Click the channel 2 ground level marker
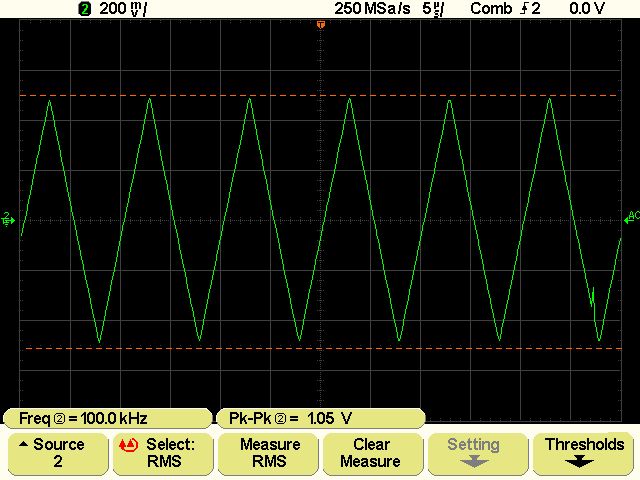Screen dimensions: 640x480 click(8, 219)
